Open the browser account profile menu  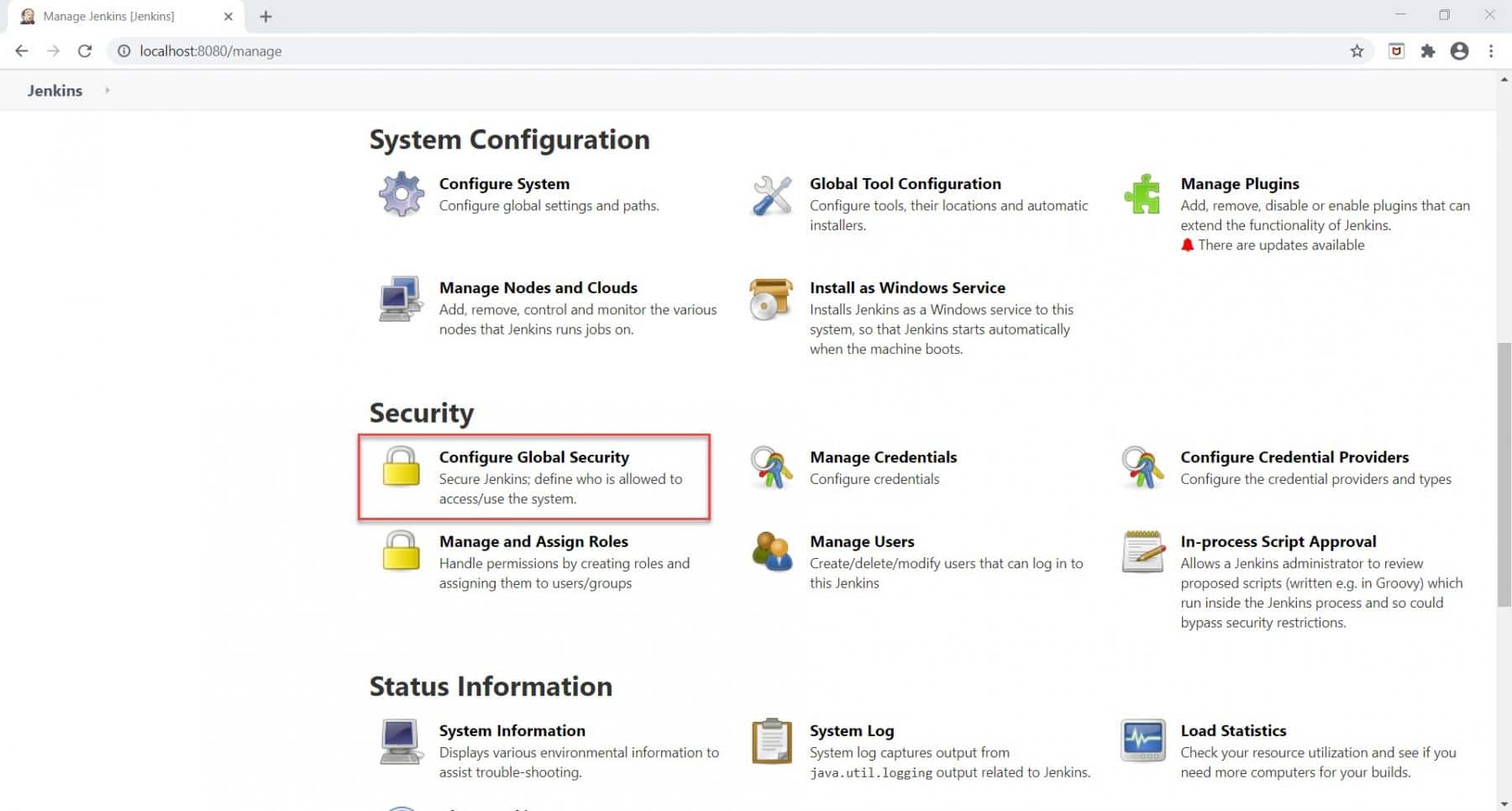point(1459,50)
